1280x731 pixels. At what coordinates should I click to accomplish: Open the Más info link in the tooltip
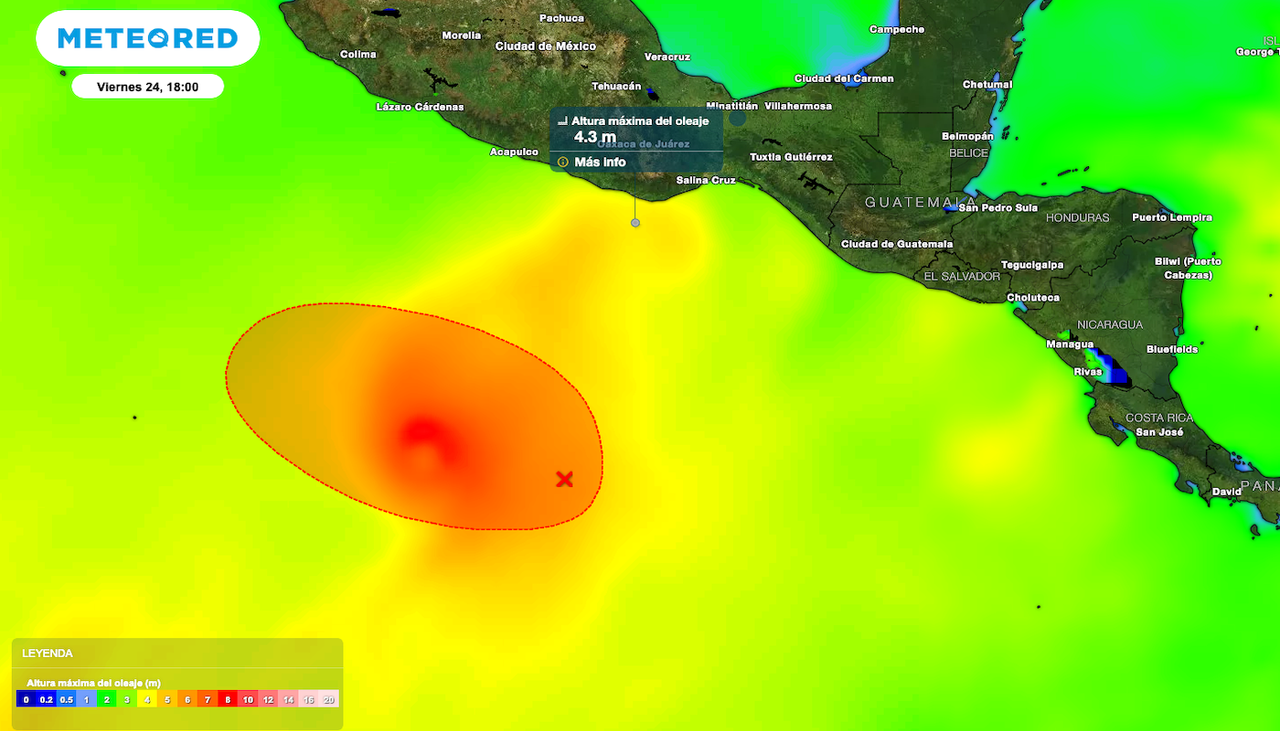600,162
